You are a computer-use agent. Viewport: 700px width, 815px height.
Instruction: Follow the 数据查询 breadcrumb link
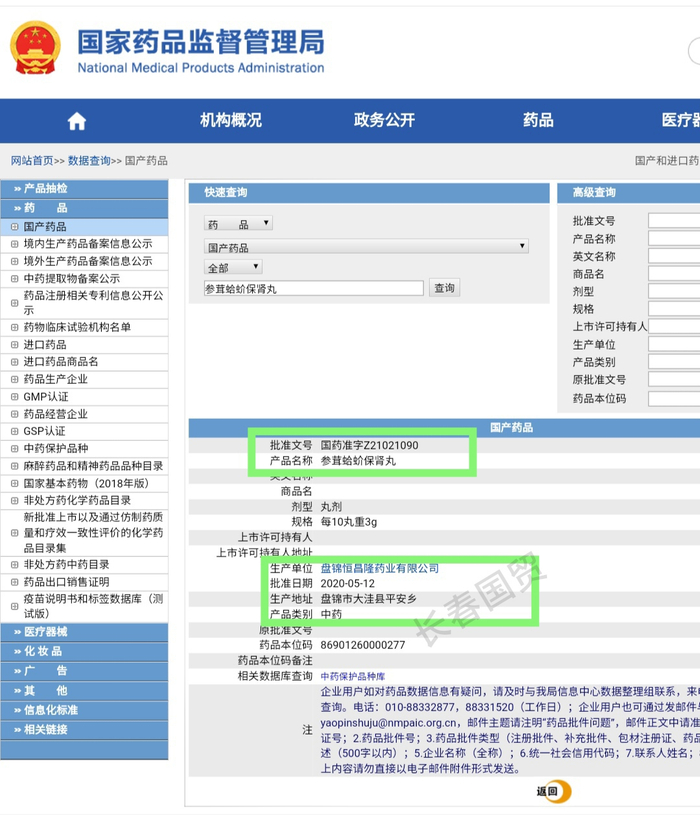click(89, 161)
